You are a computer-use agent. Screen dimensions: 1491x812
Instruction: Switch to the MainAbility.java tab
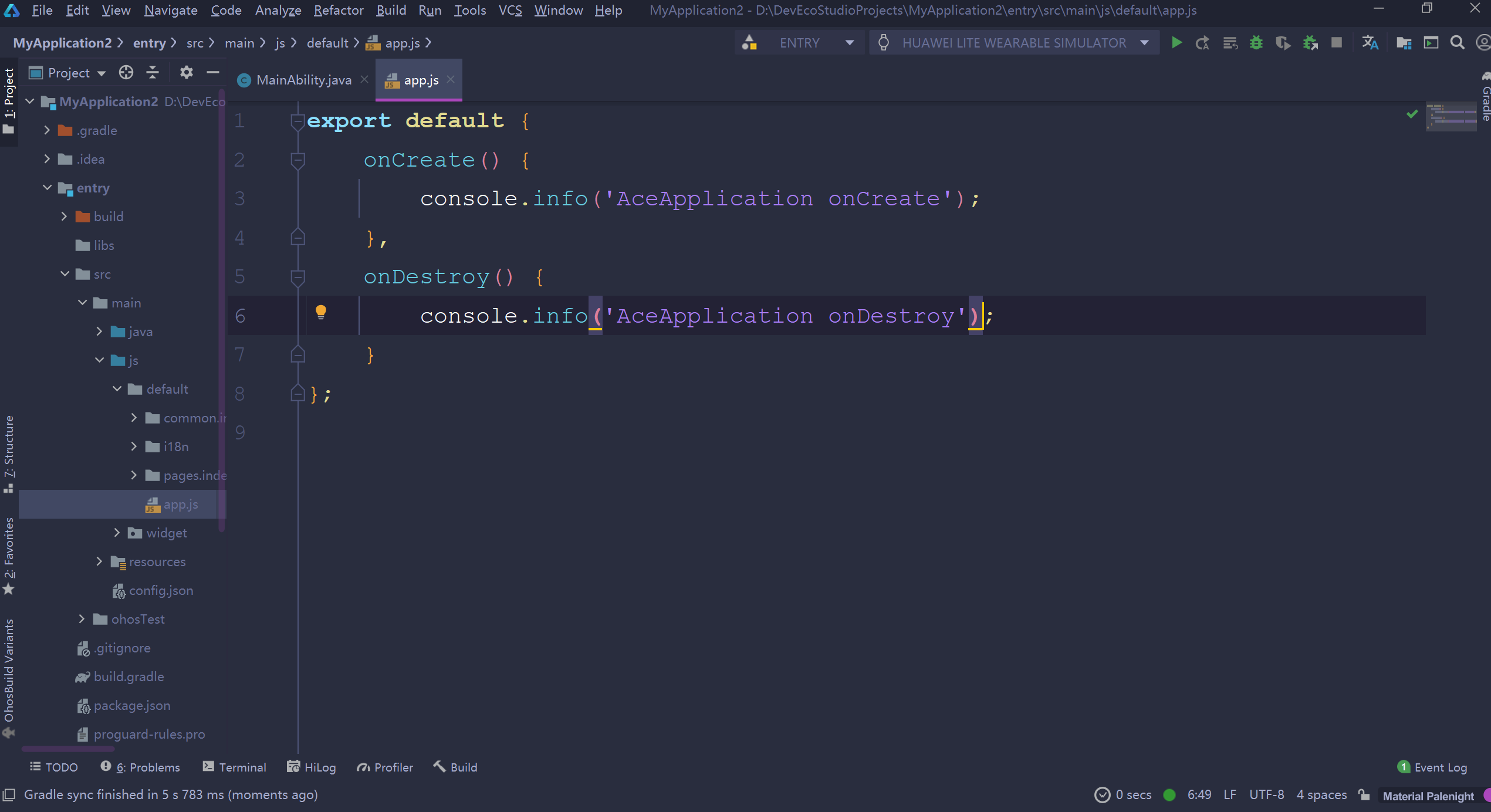coord(303,80)
